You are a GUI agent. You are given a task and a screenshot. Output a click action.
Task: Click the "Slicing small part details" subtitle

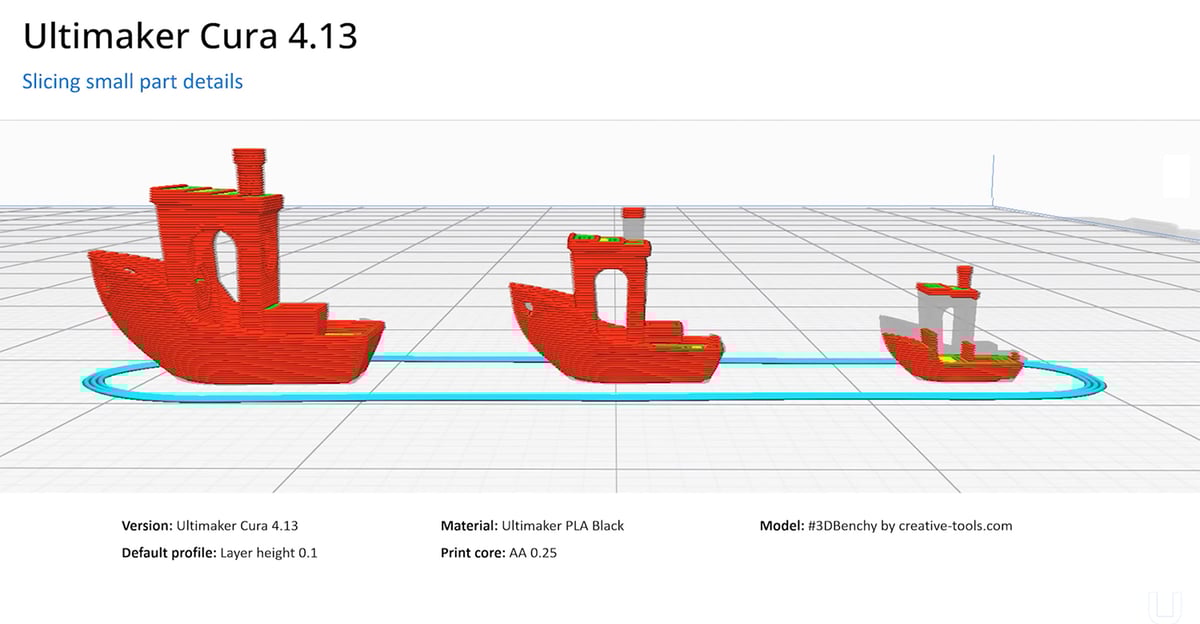tap(132, 82)
